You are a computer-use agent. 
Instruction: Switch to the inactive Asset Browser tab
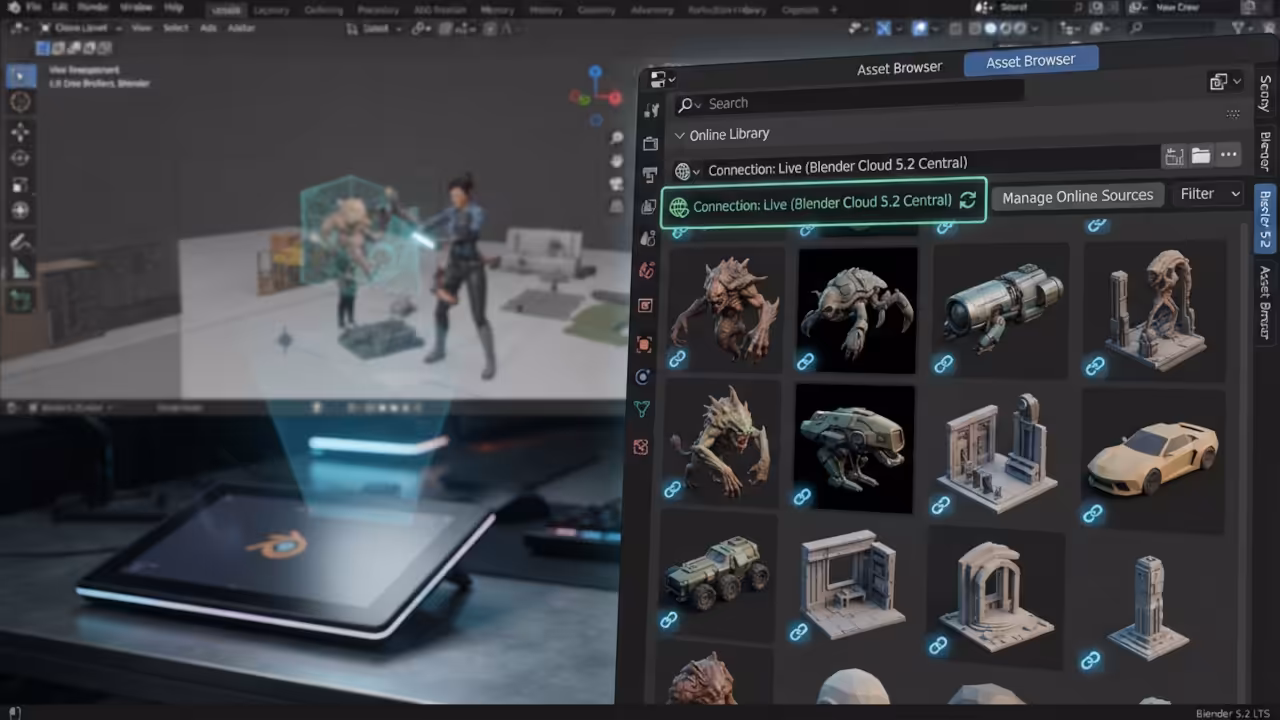pyautogui.click(x=899, y=68)
